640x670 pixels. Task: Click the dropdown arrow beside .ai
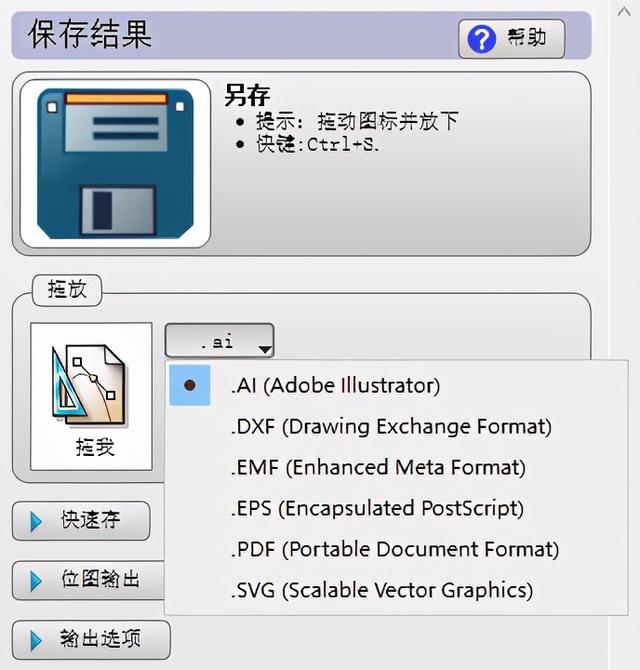[x=265, y=350]
